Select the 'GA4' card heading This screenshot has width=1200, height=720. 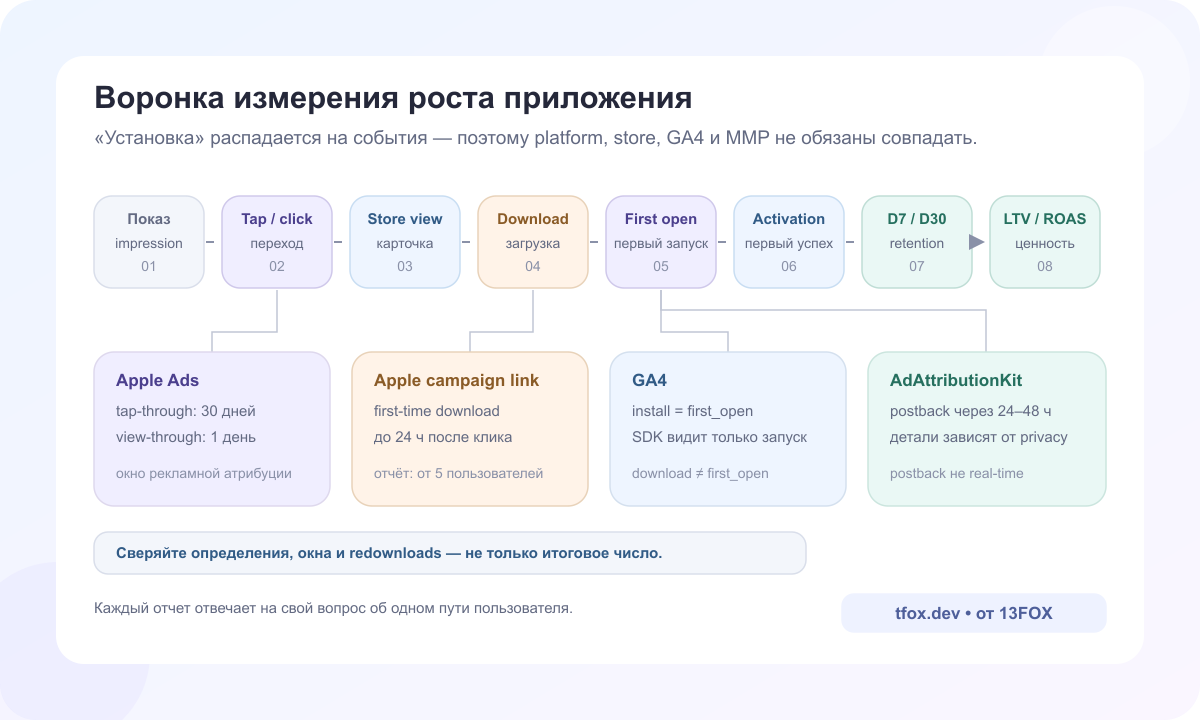pos(649,380)
